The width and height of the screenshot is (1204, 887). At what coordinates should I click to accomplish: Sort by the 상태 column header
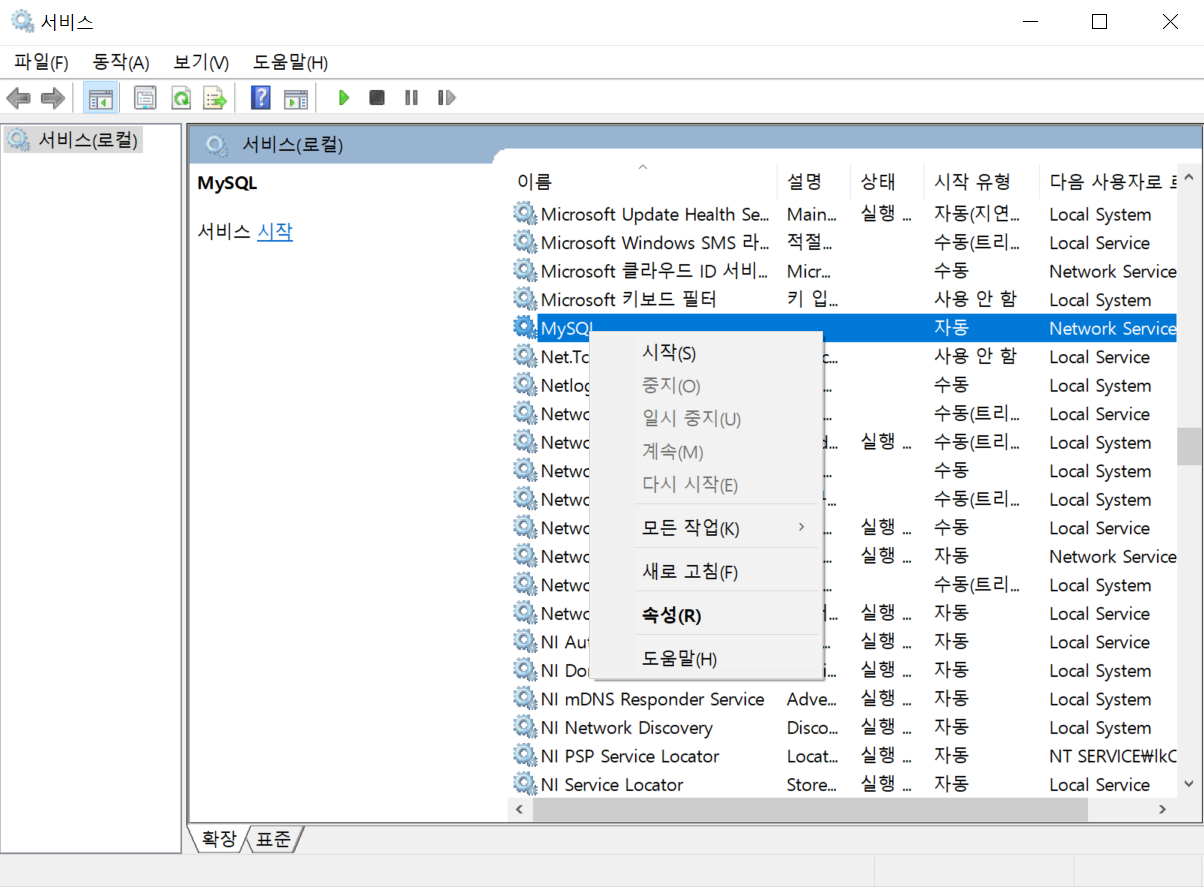pos(886,181)
